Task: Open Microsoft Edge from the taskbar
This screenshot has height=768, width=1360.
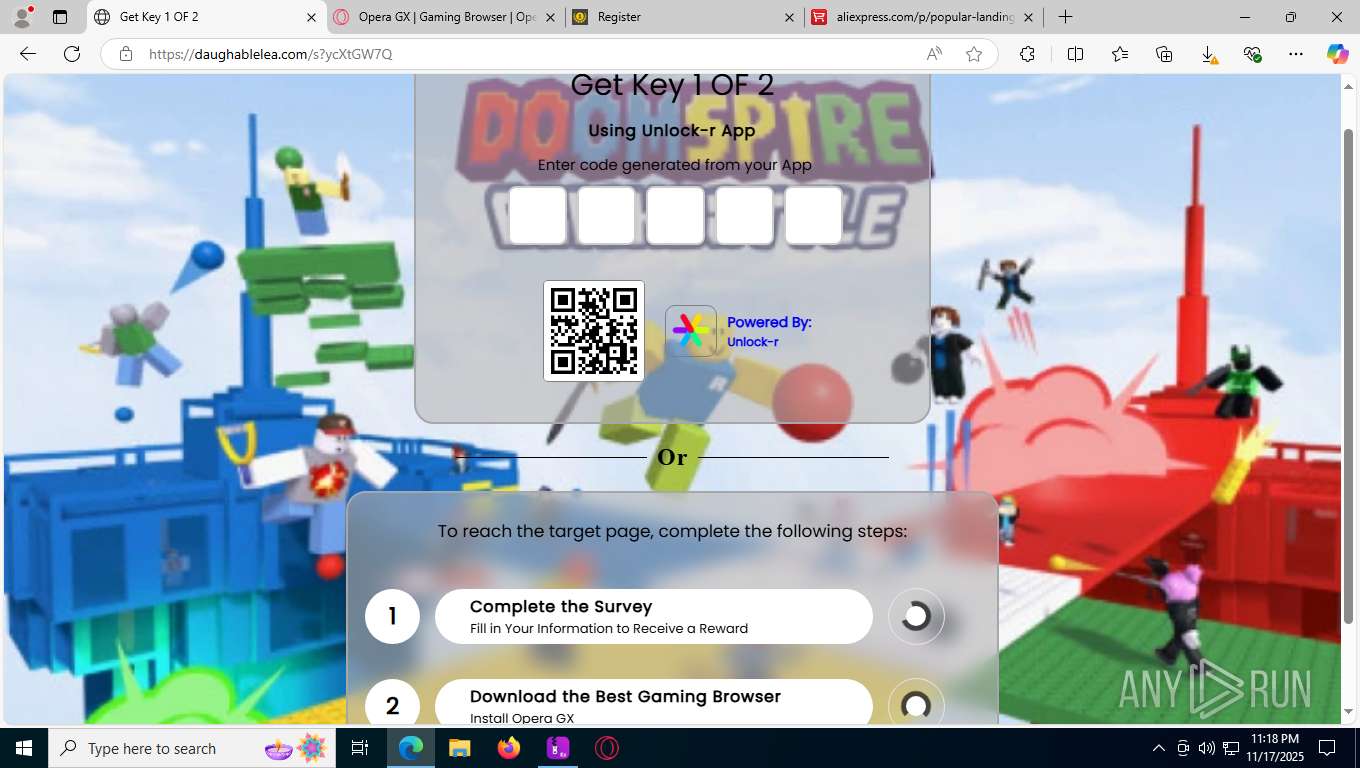Action: click(410, 748)
